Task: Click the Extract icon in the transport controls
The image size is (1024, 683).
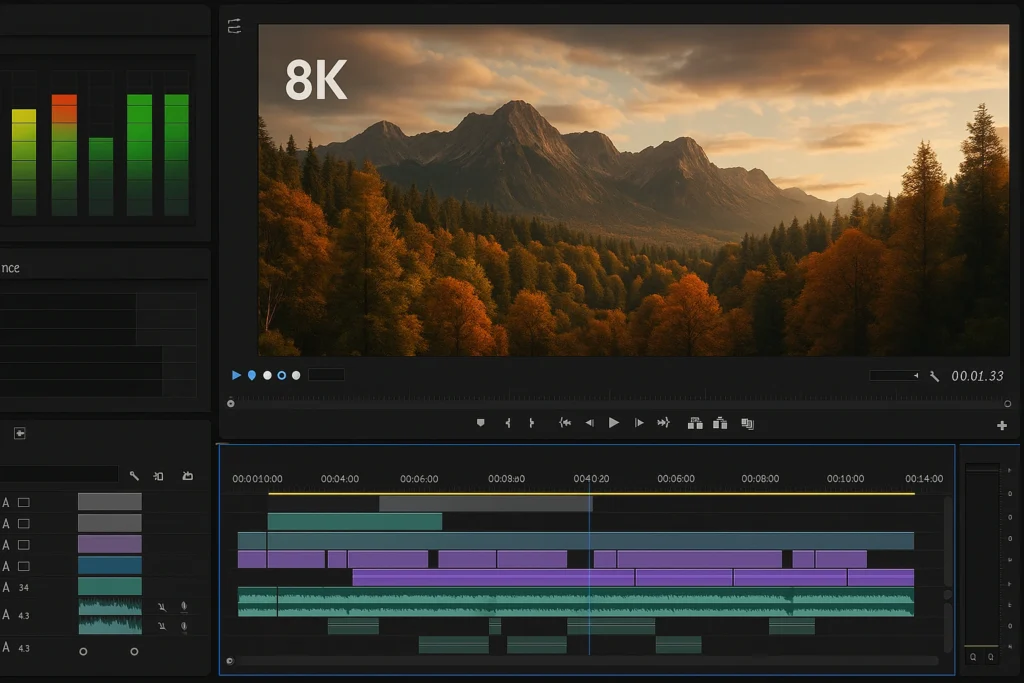Action: pyautogui.click(x=720, y=422)
